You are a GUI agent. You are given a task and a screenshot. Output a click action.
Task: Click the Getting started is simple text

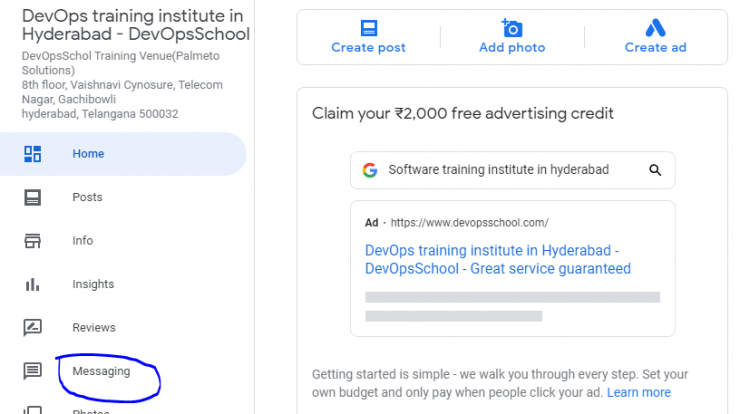[x=500, y=383]
